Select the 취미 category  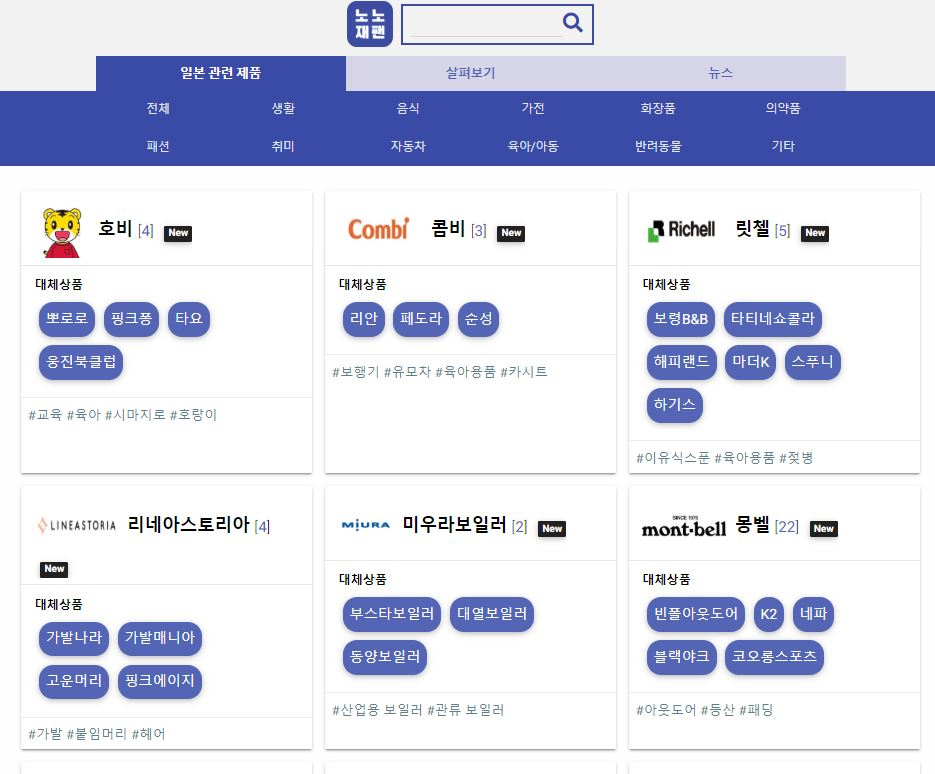283,146
